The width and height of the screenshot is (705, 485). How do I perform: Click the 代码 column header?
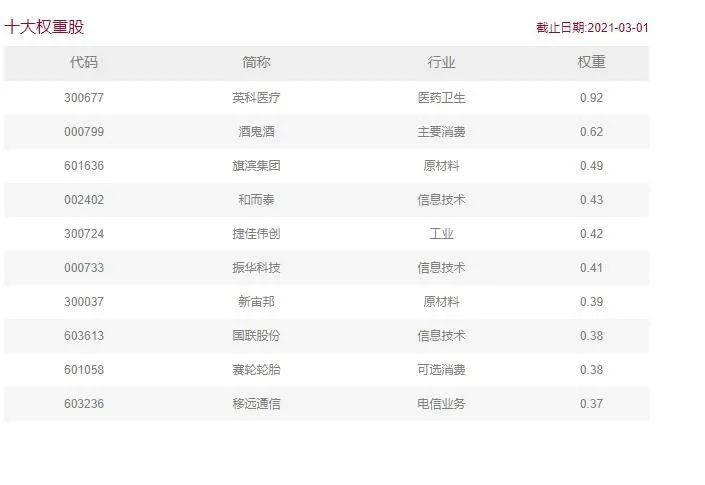point(84,62)
